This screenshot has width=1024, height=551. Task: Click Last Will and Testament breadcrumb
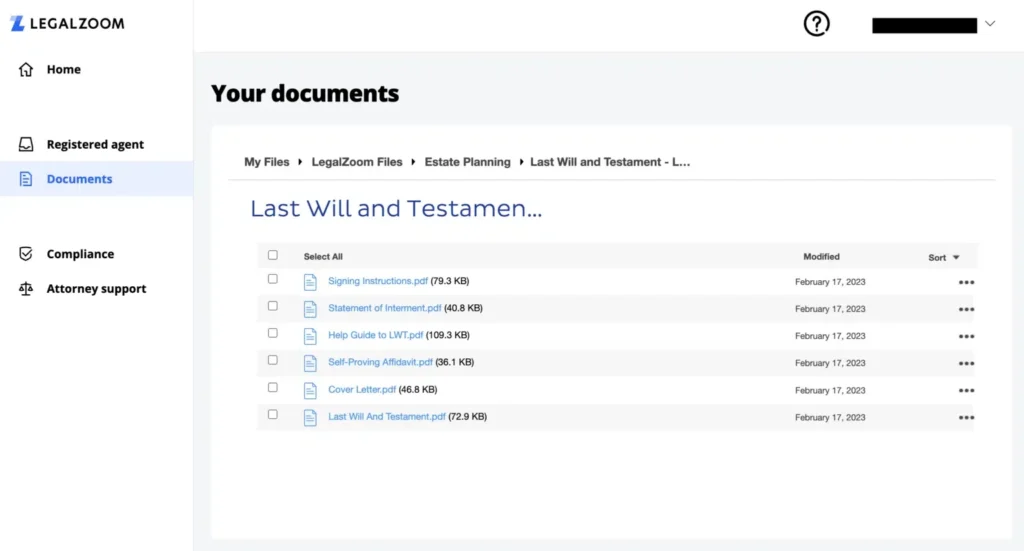(610, 162)
